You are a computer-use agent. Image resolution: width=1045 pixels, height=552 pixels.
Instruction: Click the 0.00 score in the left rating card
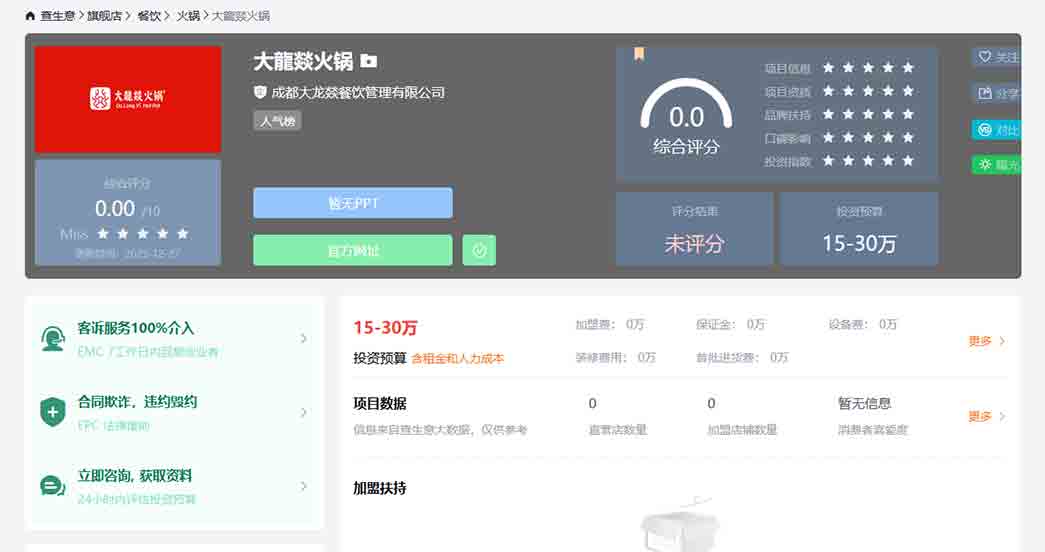coord(115,209)
